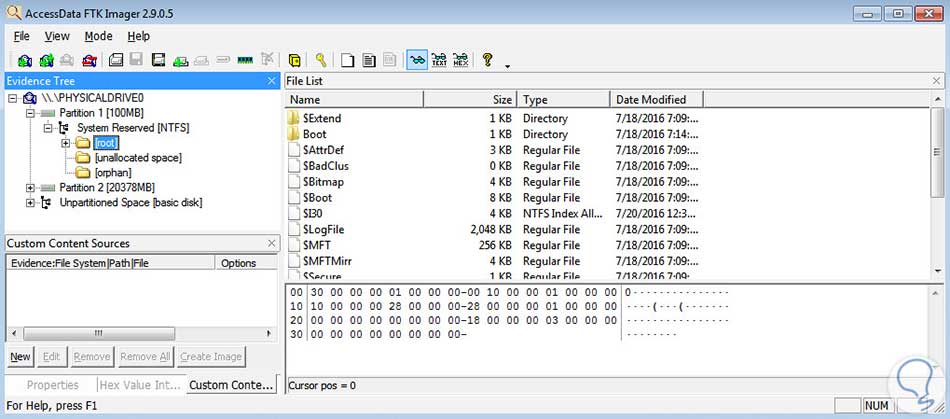Click the New button in Custom Content

(x=20, y=357)
